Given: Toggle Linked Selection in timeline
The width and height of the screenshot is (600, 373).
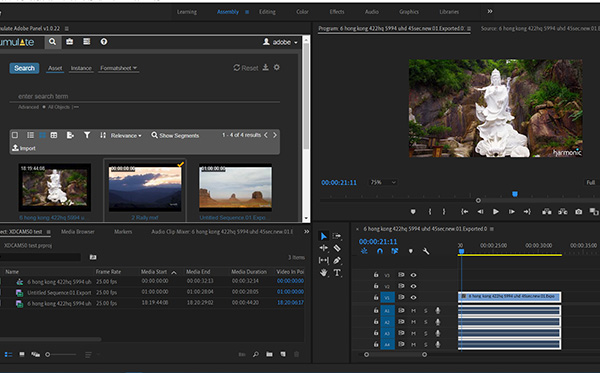Looking at the screenshot, I should (395, 251).
